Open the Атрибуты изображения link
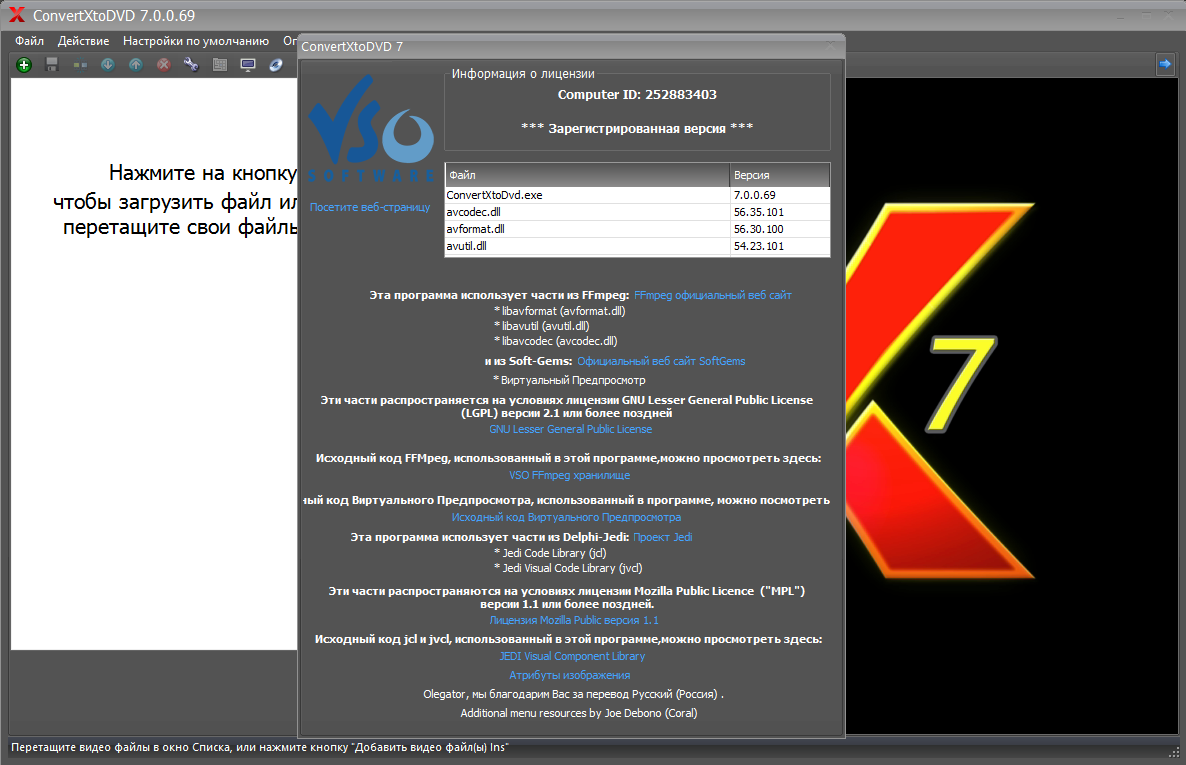The height and width of the screenshot is (765, 1186). point(570,675)
